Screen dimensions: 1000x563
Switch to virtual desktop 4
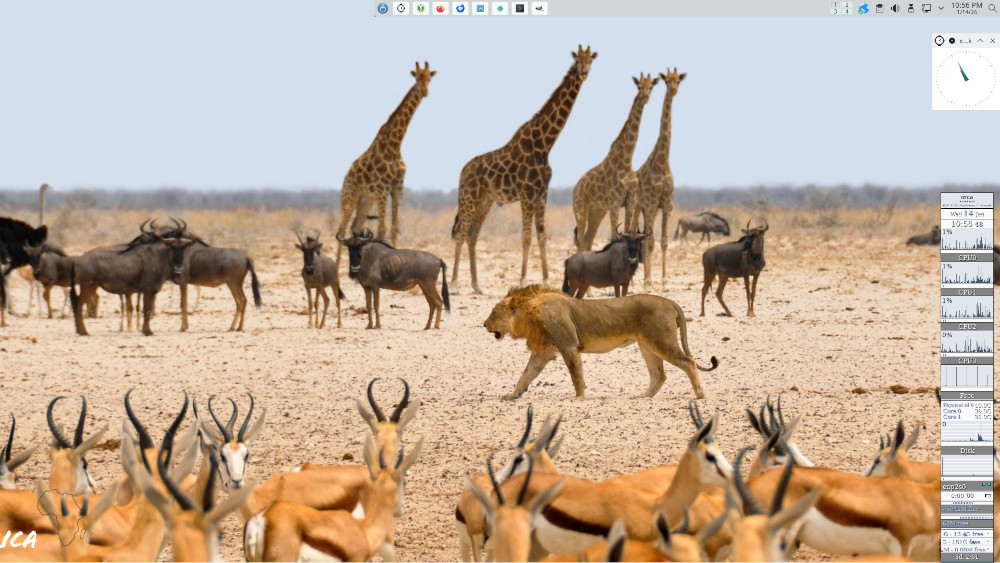click(847, 11)
